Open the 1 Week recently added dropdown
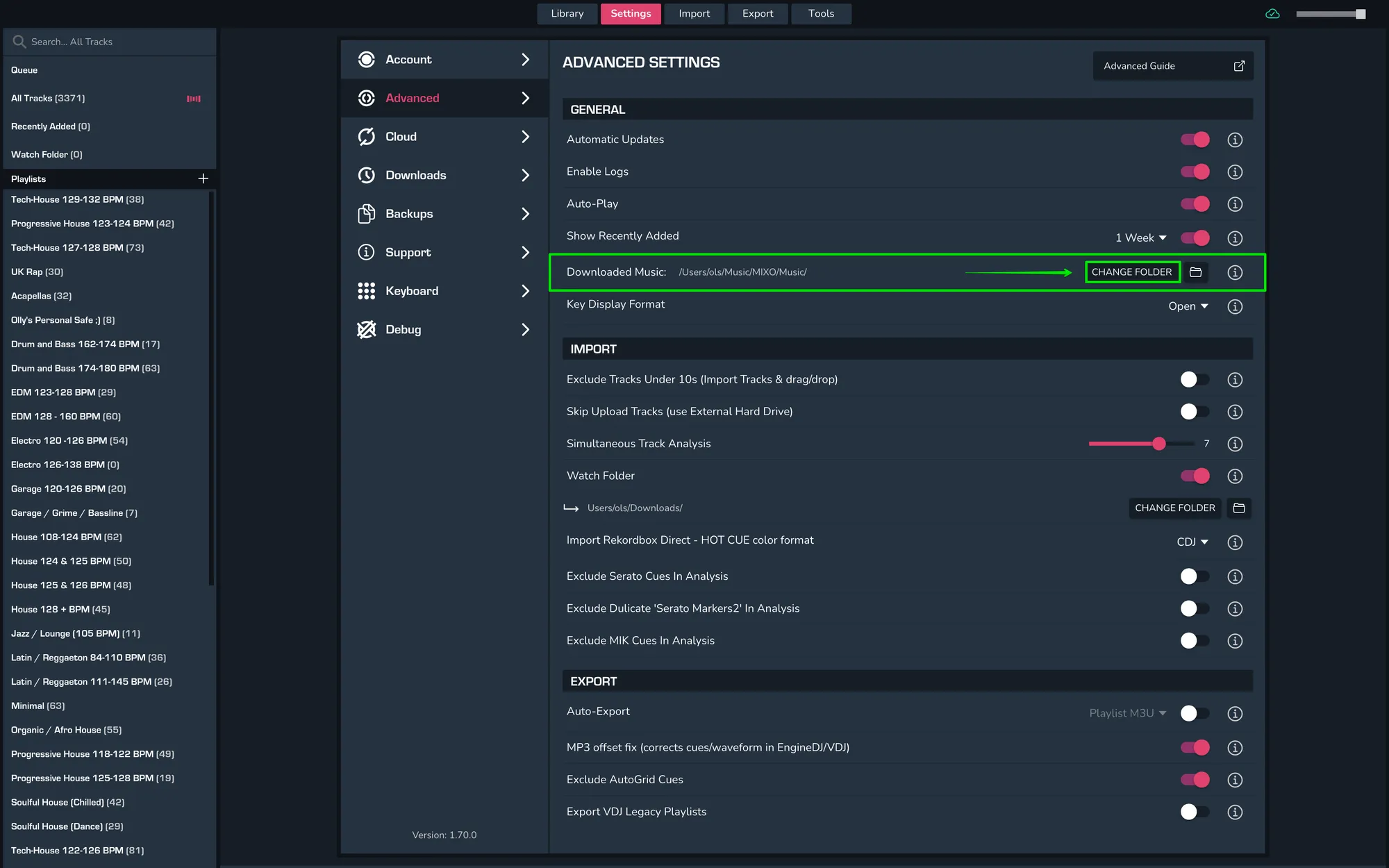 [x=1140, y=238]
